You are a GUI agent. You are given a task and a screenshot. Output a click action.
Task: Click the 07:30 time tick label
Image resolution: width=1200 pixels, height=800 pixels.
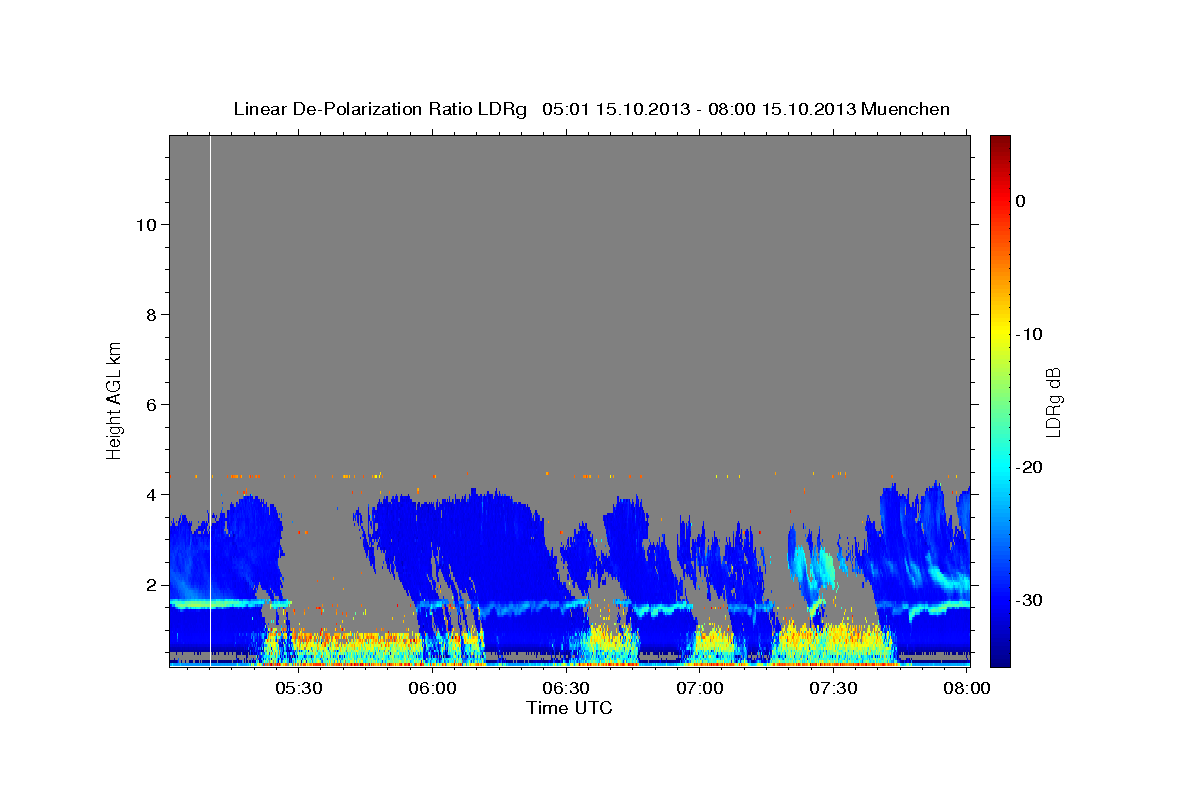click(832, 688)
